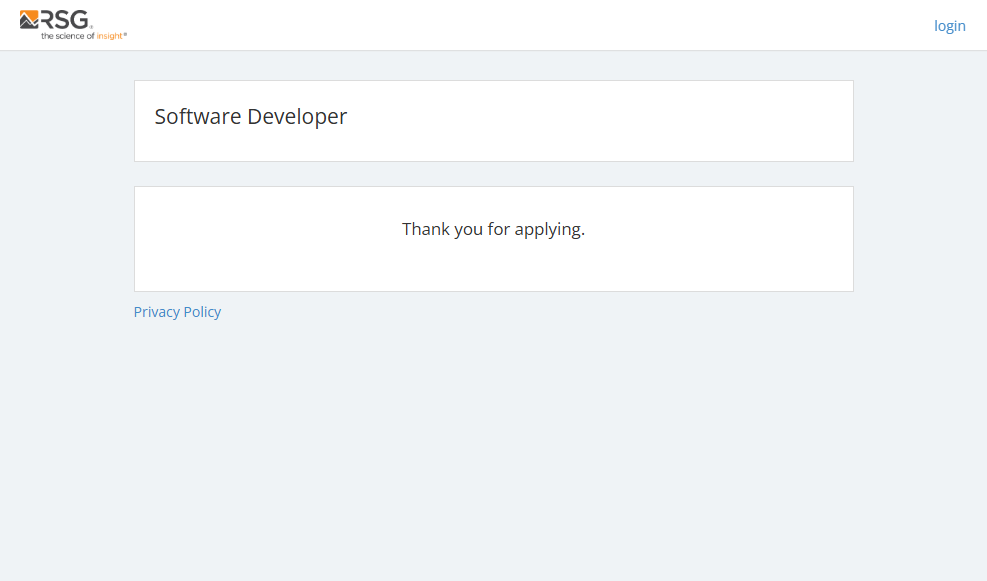
Task: Click the RSG wordmark letters in header
Action: (64, 19)
